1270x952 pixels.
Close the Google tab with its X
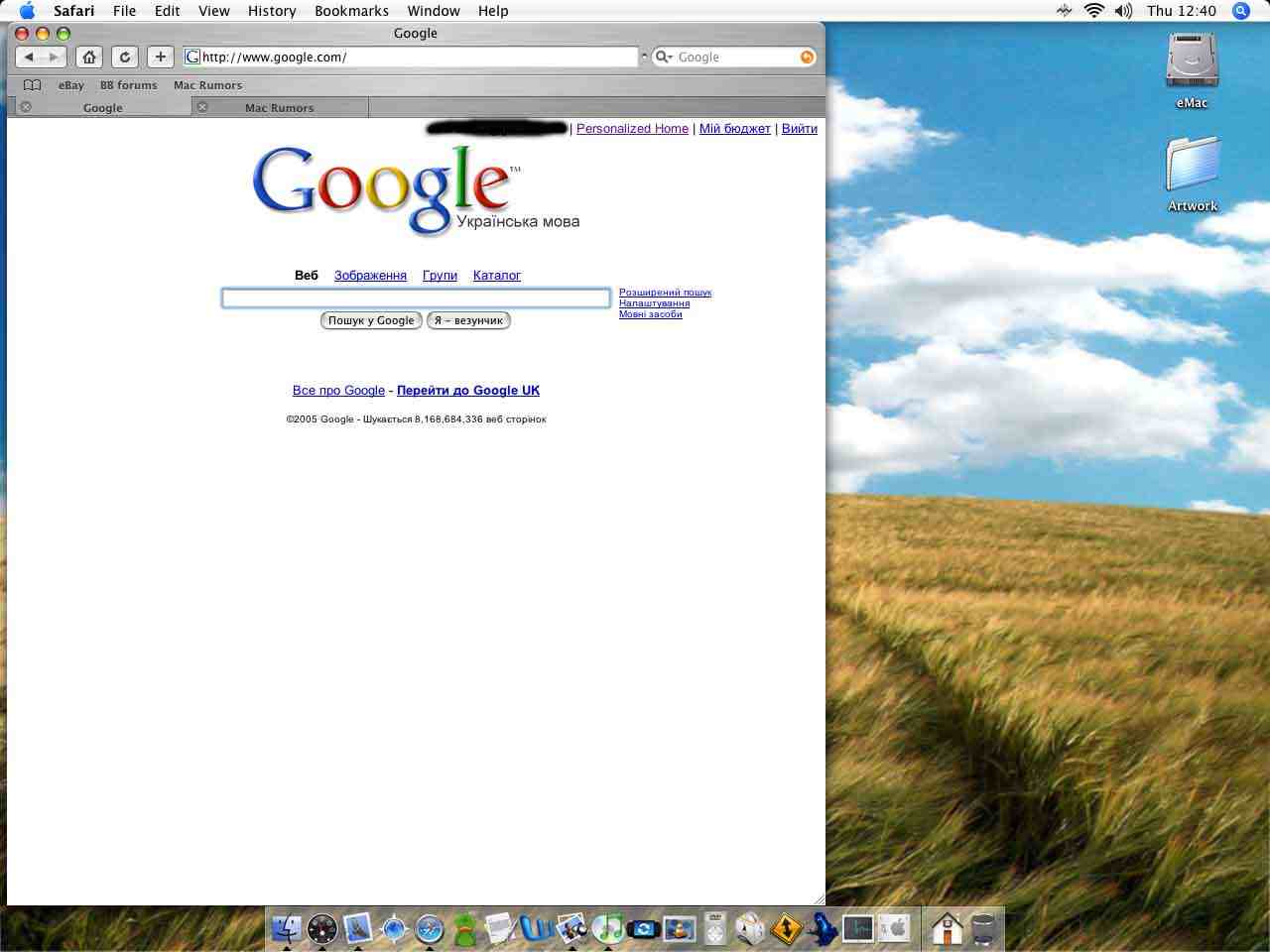[x=26, y=107]
